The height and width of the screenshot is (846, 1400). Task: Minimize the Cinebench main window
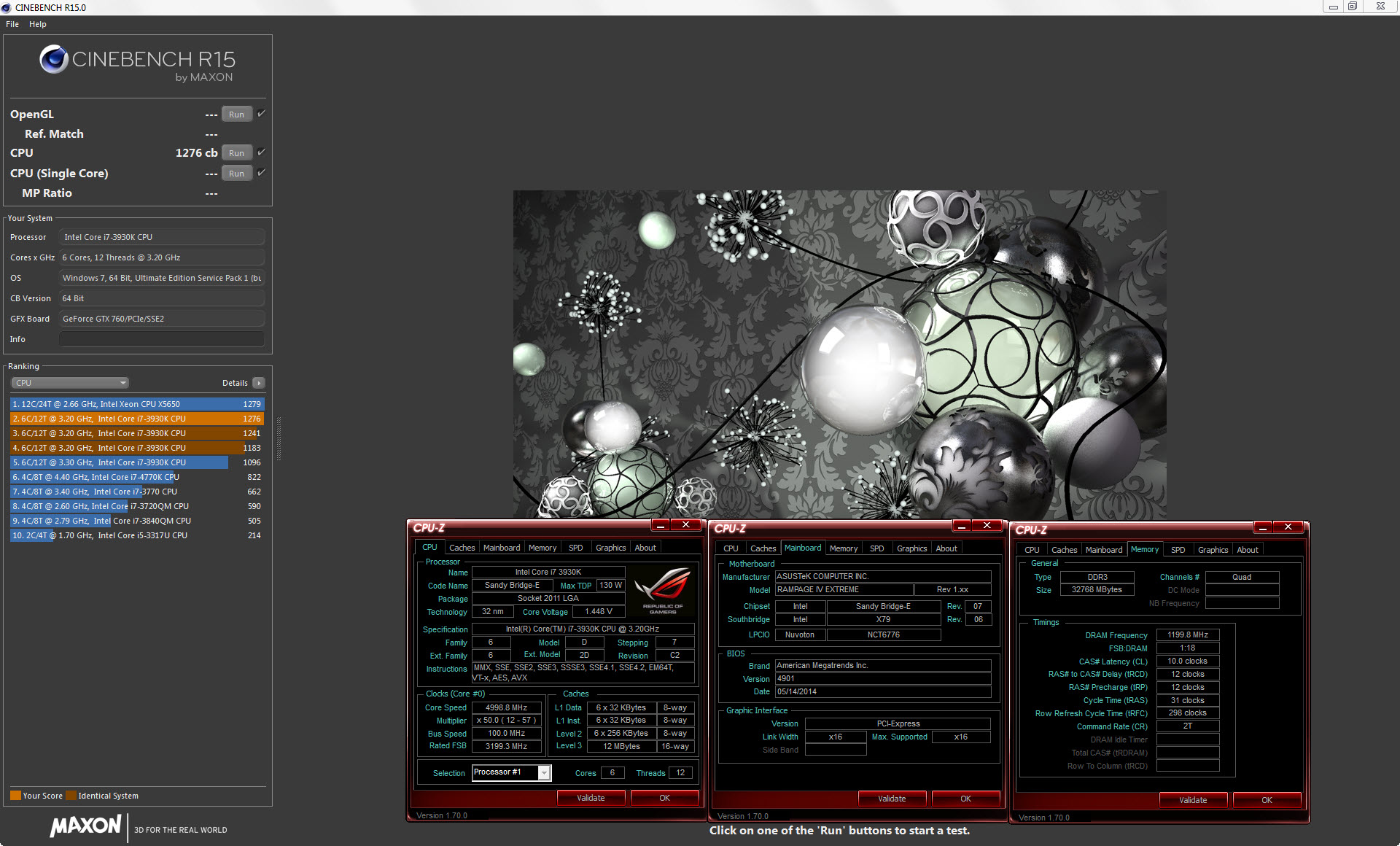click(1333, 7)
